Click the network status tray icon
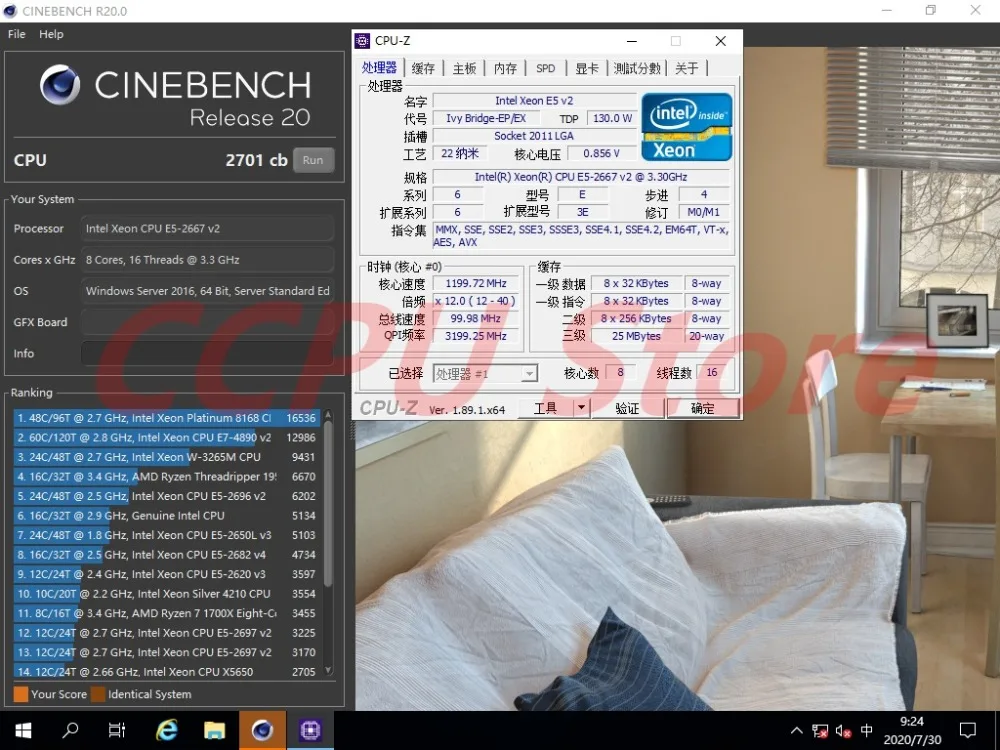This screenshot has width=1000, height=750. click(820, 731)
